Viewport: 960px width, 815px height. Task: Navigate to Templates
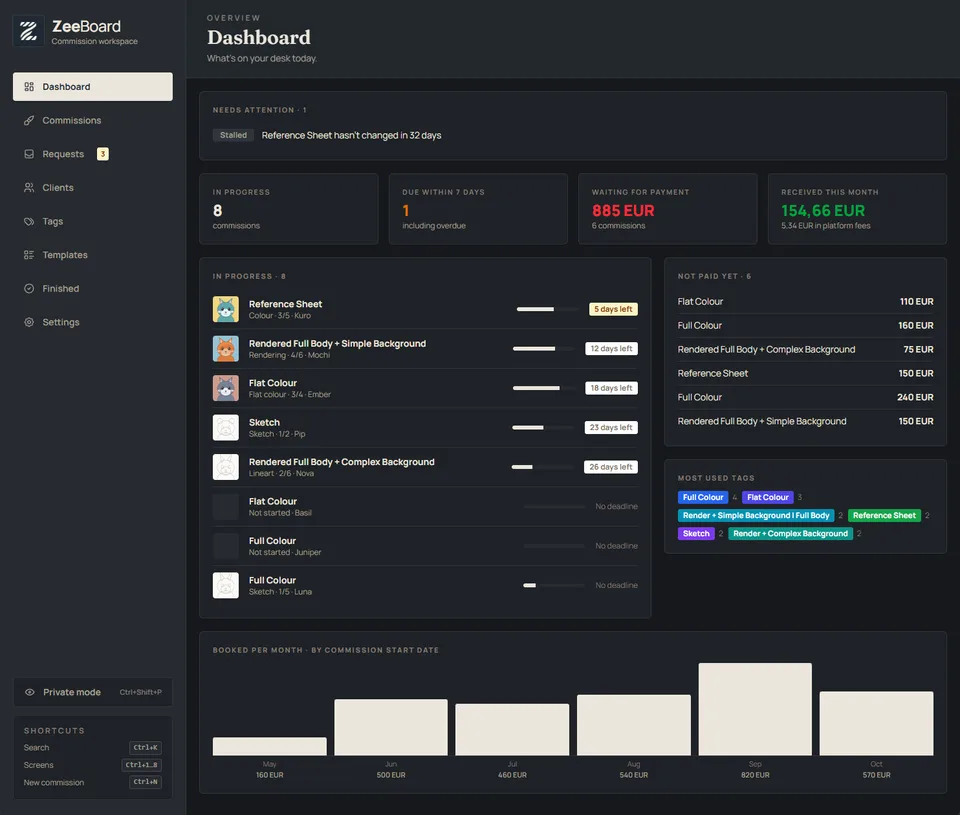pos(92,255)
